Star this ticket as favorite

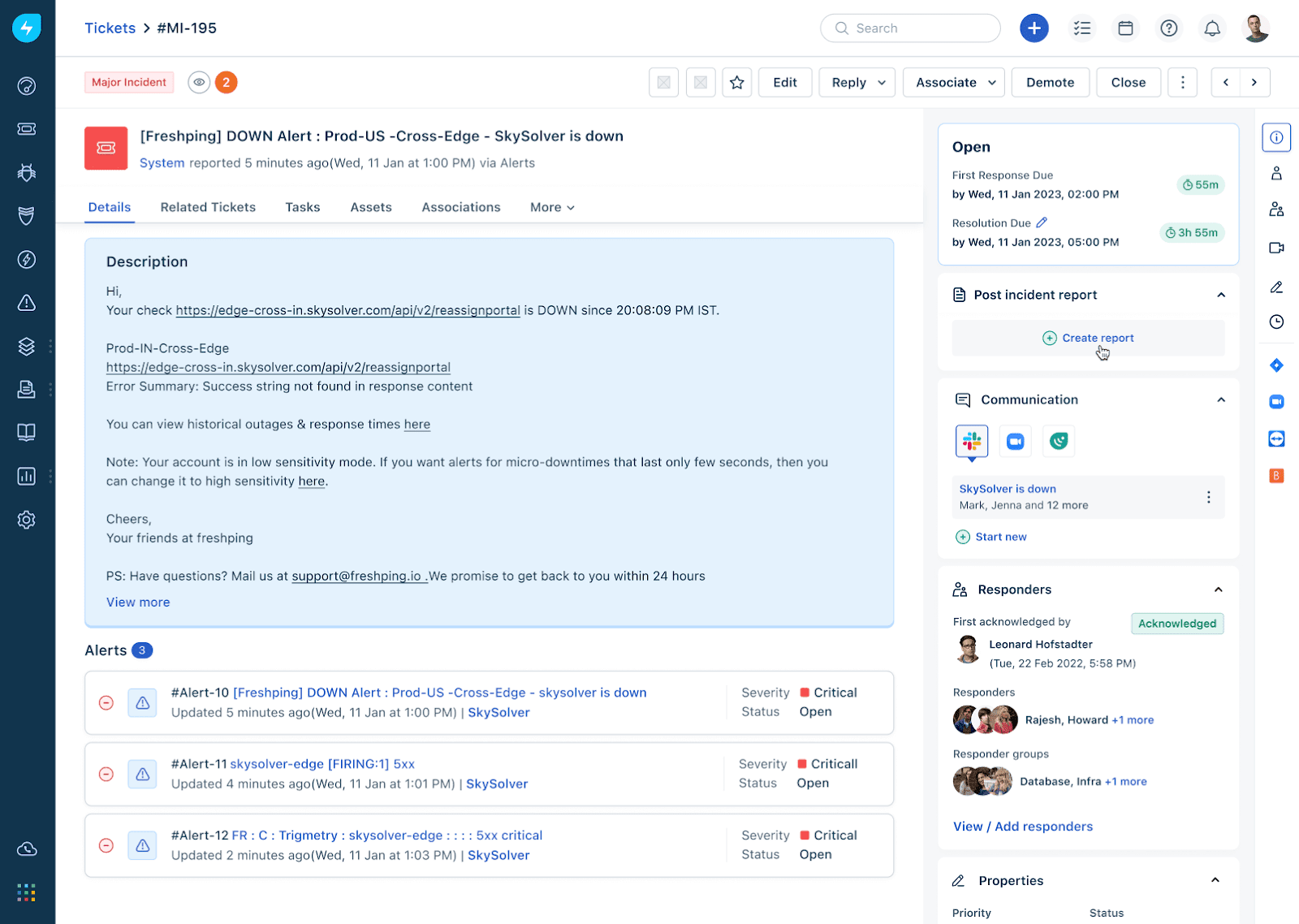[x=737, y=83]
